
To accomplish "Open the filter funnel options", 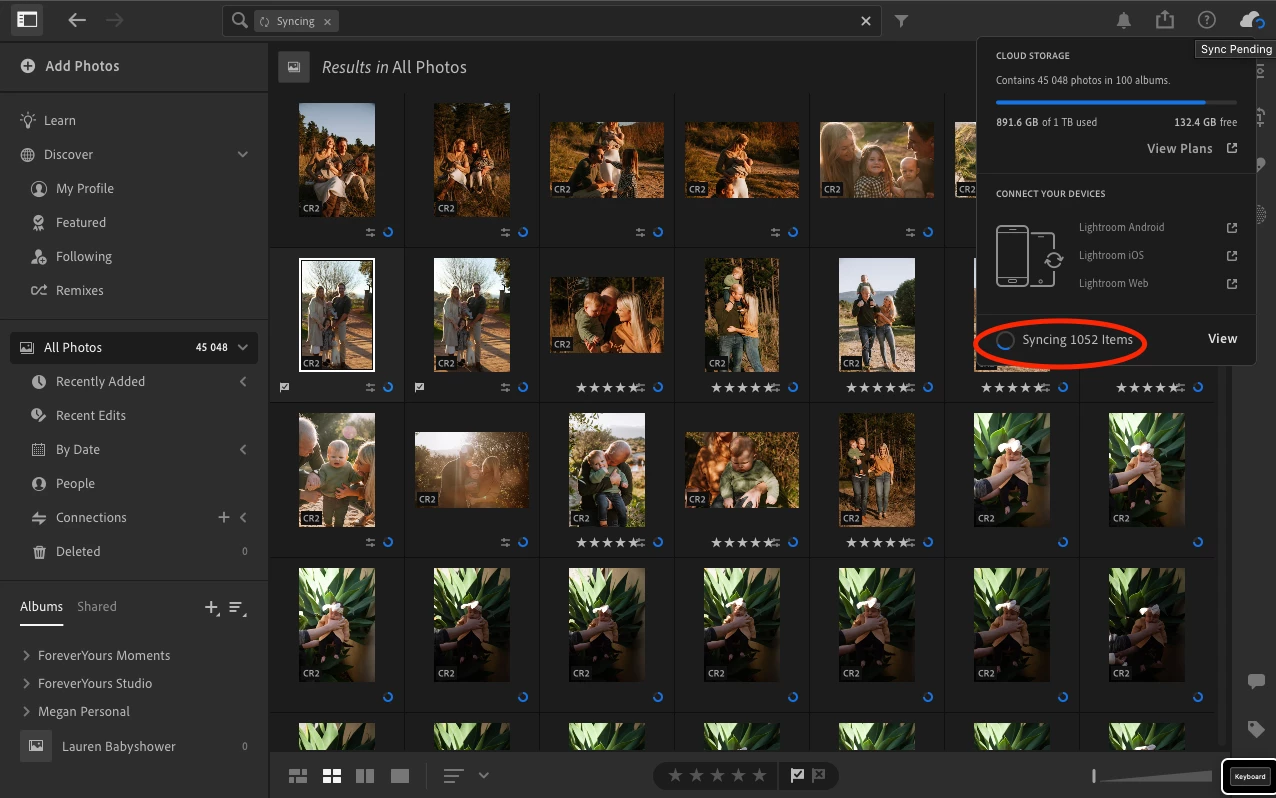I will 901,21.
